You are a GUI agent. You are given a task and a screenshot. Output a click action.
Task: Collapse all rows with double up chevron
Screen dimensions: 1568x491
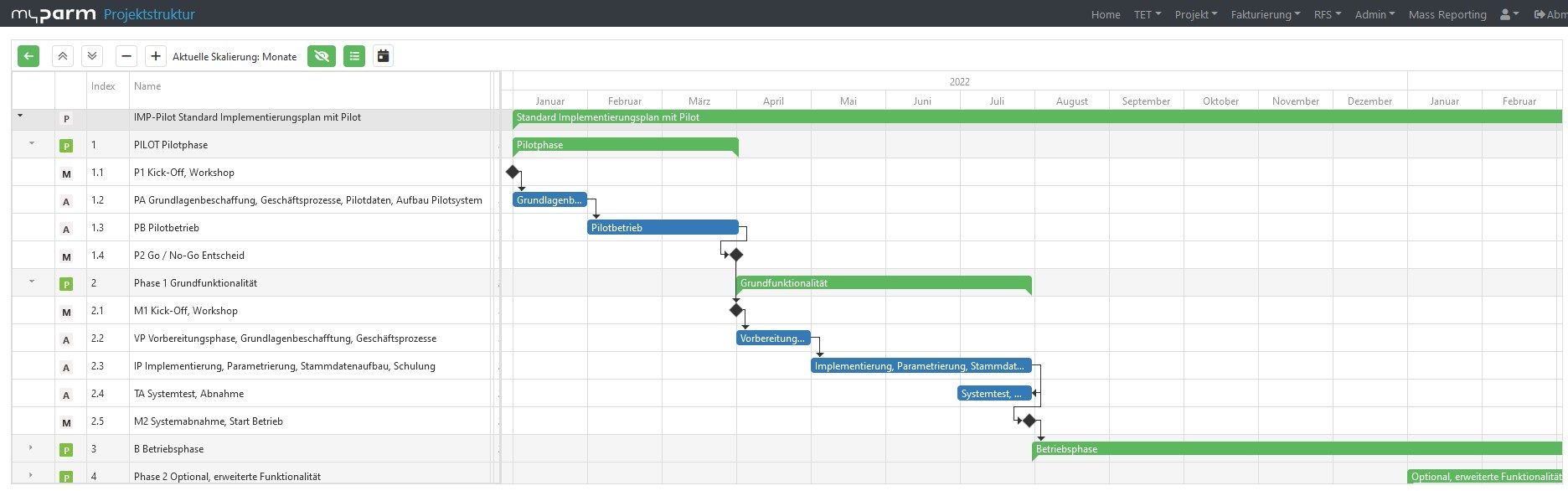click(x=63, y=56)
